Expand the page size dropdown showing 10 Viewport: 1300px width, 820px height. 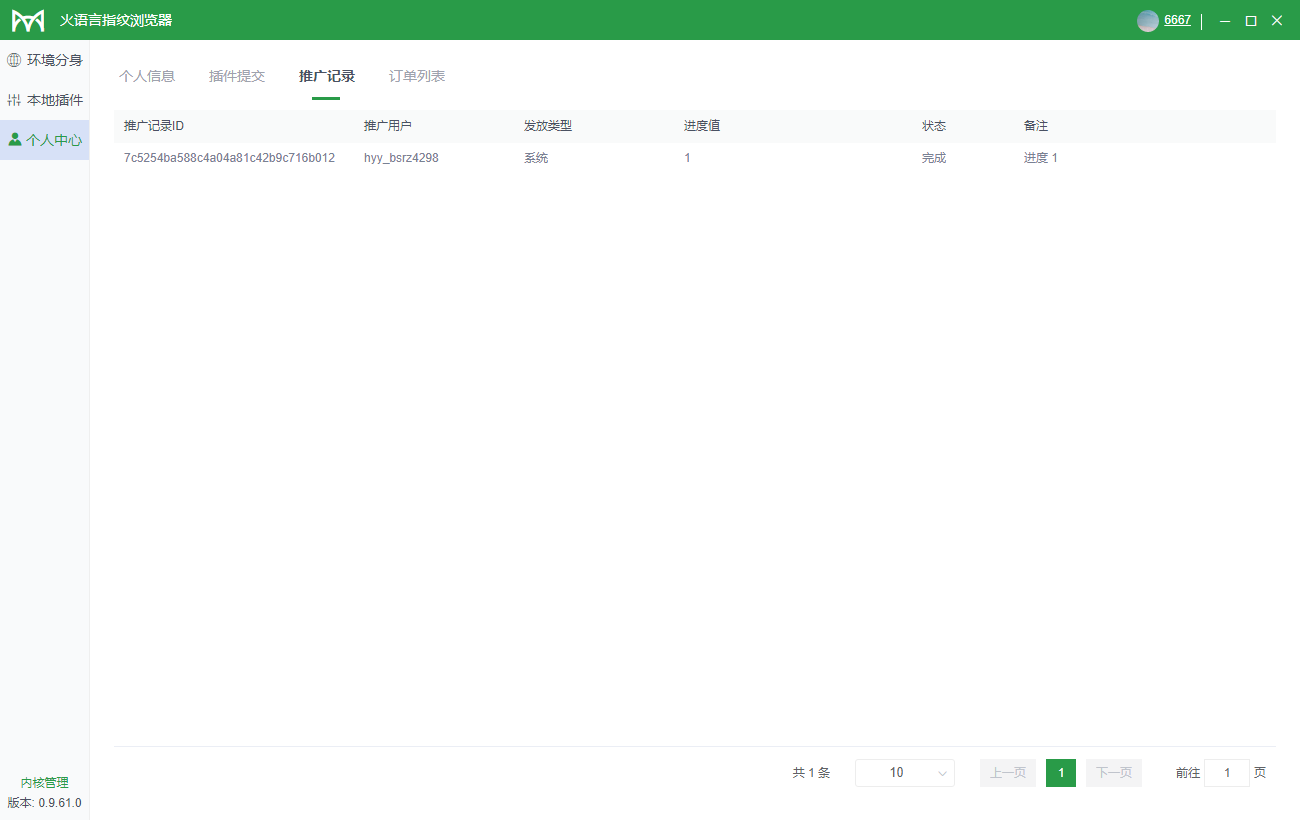pyautogui.click(x=904, y=773)
